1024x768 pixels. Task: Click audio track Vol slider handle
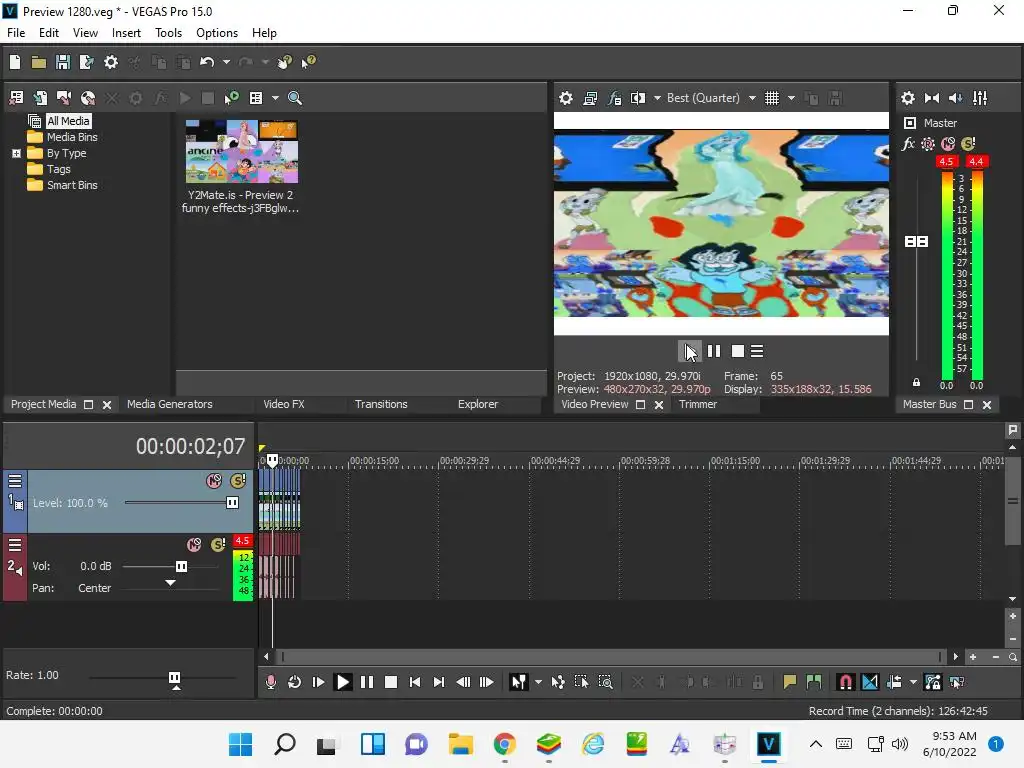click(182, 566)
